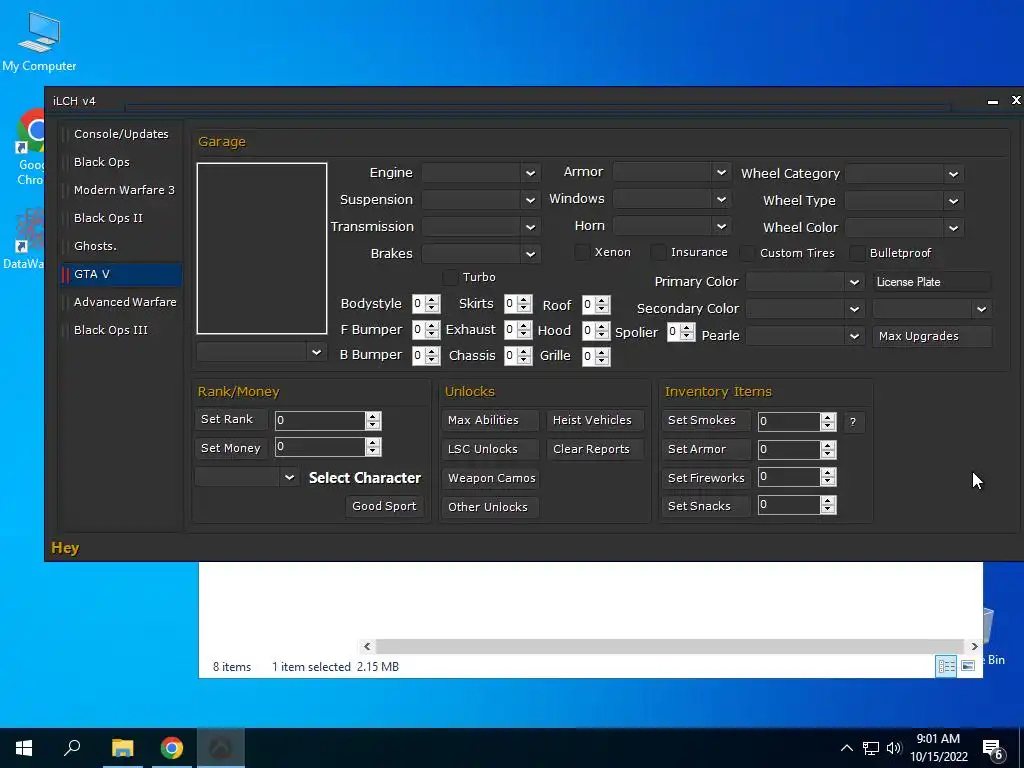Click the Set Rank button
Image resolution: width=1024 pixels, height=768 pixels.
click(x=231, y=419)
